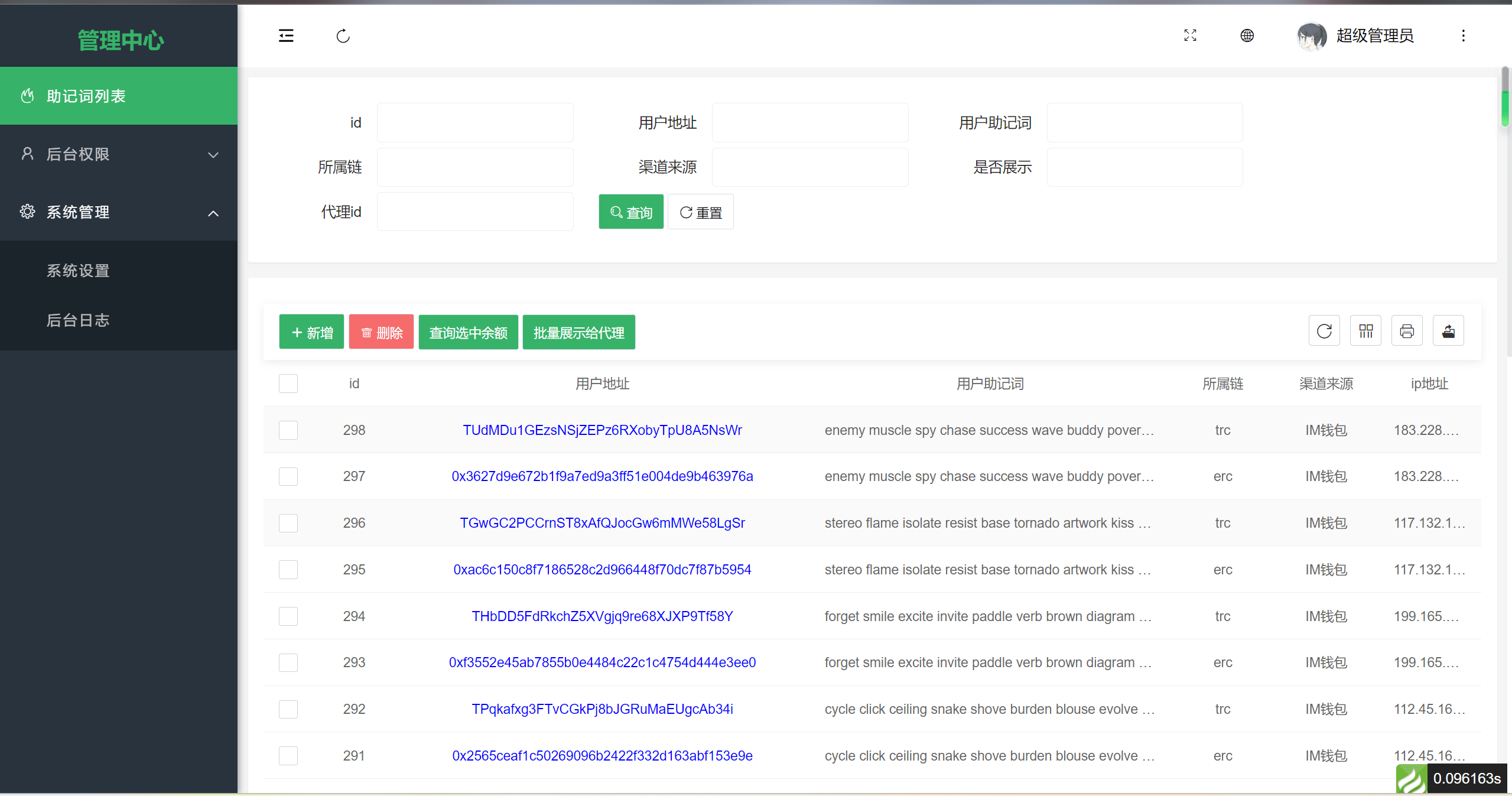The width and height of the screenshot is (1512, 796).
Task: Click the grid view icon in table toolbar
Action: 1365,332
